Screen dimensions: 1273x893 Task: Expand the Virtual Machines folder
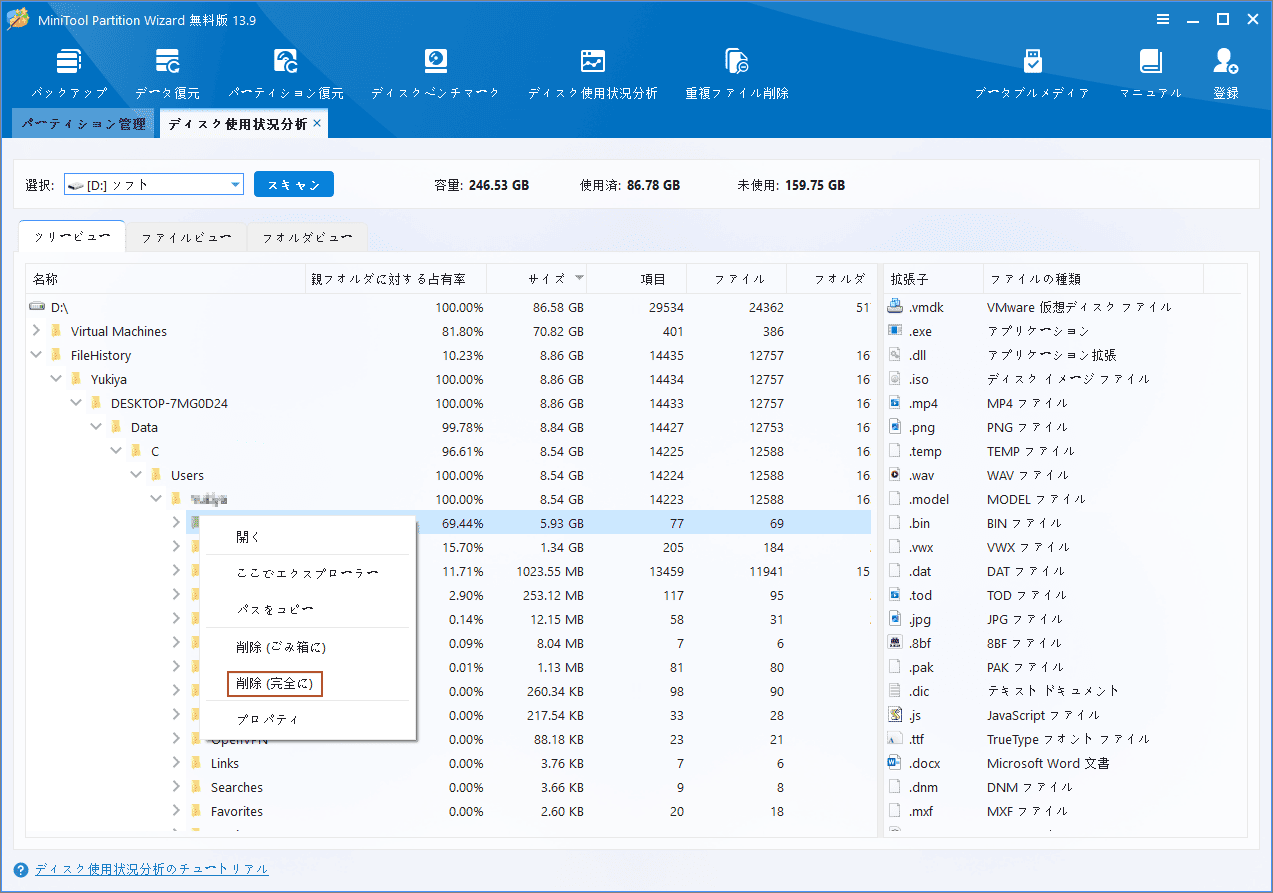point(37,330)
